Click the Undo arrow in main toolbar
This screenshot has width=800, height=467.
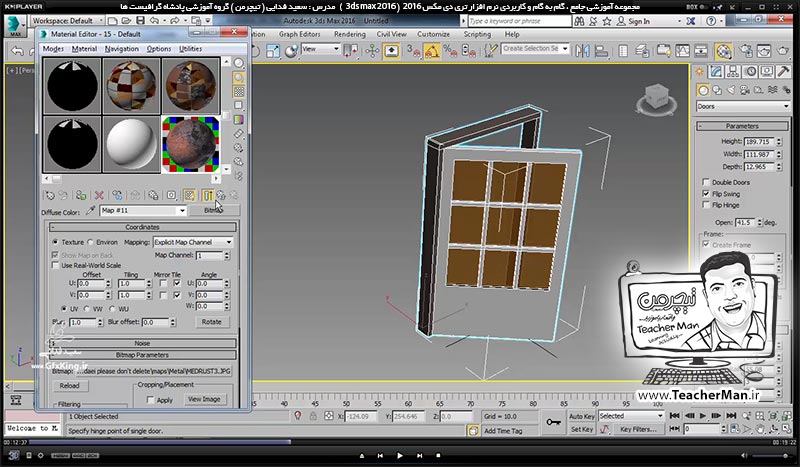click(x=17, y=51)
